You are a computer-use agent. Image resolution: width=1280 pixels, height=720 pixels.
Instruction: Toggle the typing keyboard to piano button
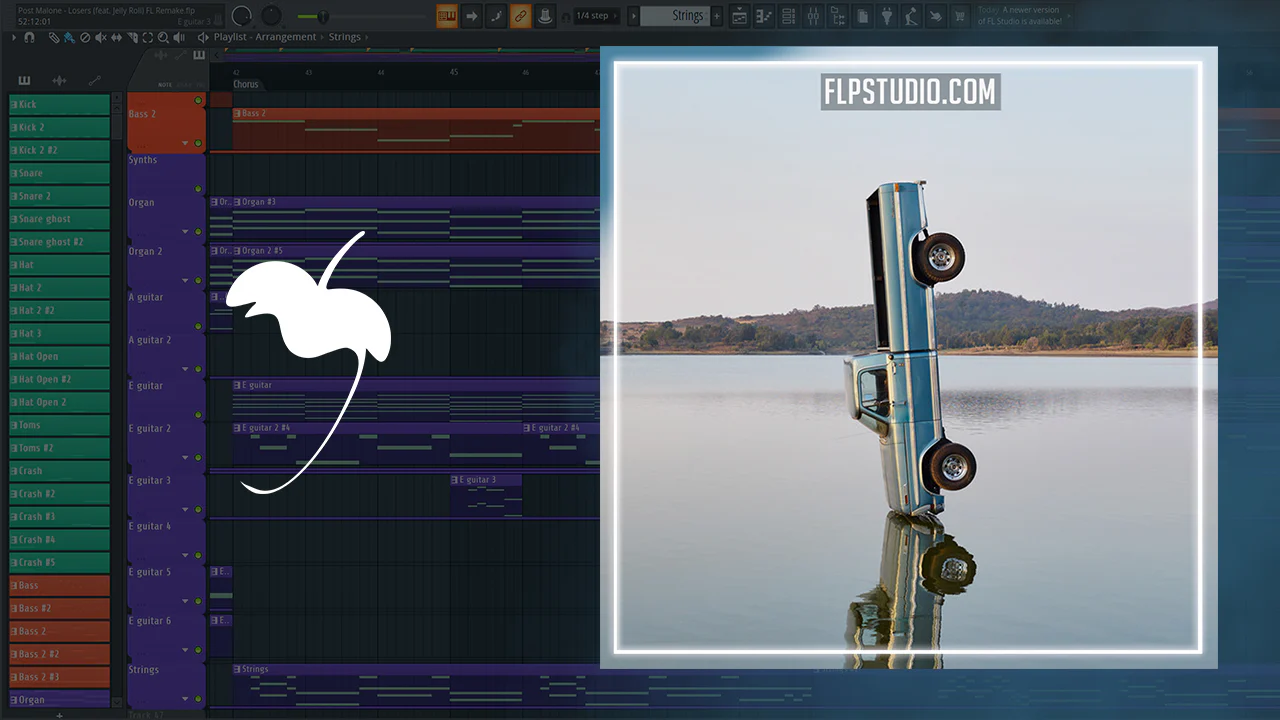447,16
